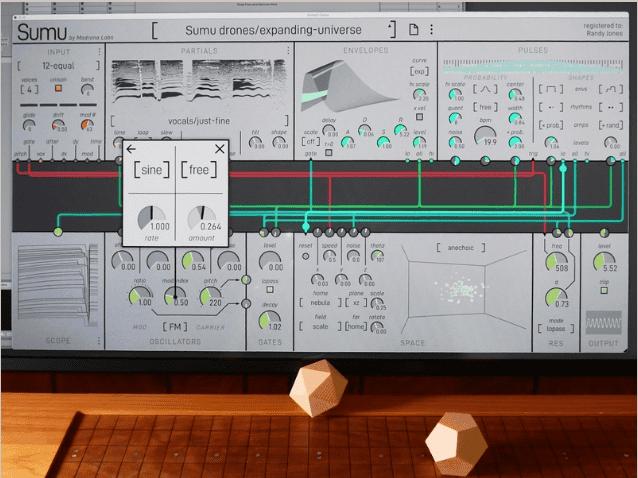The width and height of the screenshot is (638, 478).
Task: Open the reverb selector showing anechoic
Action: (x=461, y=247)
